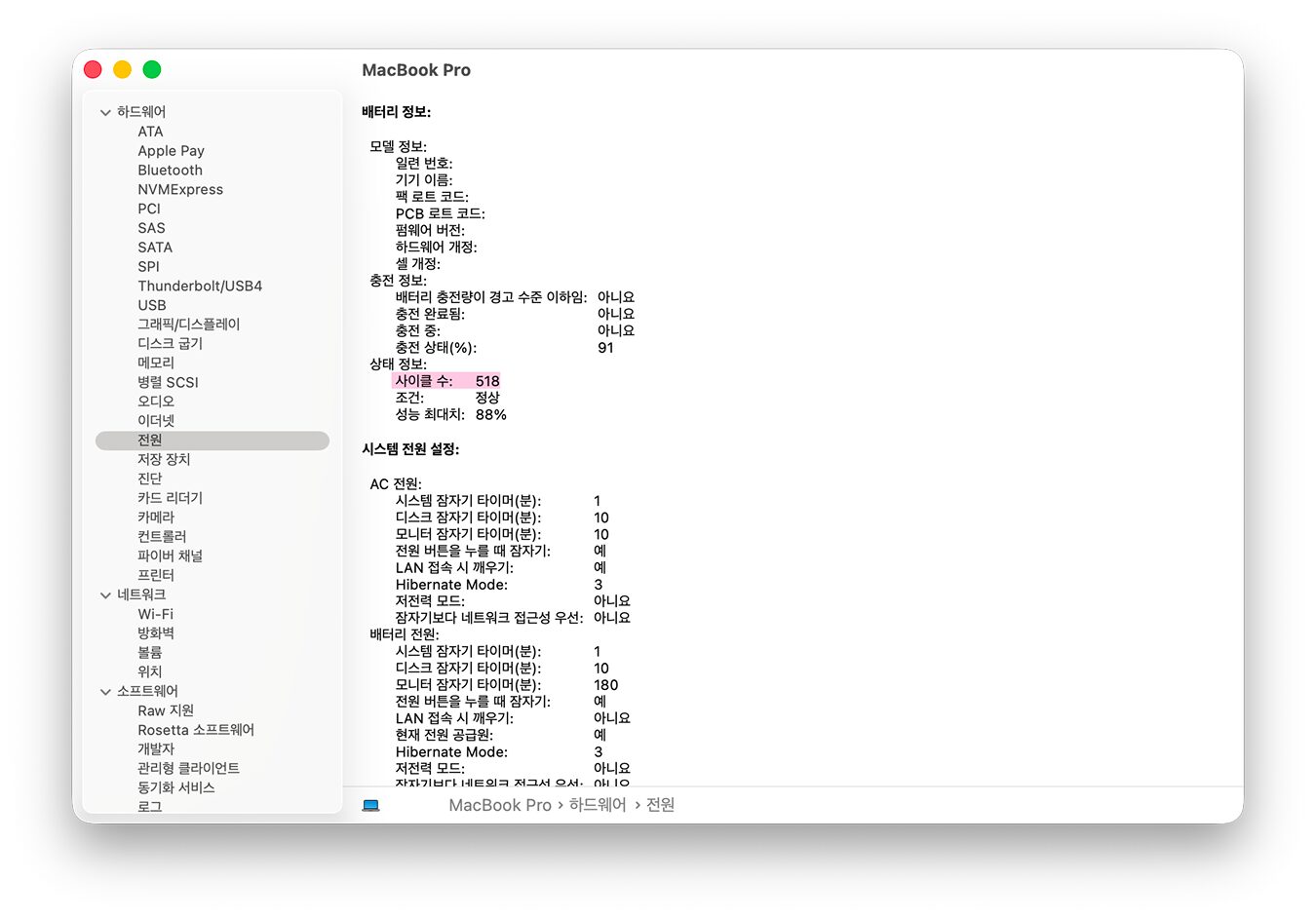Viewport: 1316px width, 919px height.
Task: Select the 전원 sidebar item
Action: (150, 440)
